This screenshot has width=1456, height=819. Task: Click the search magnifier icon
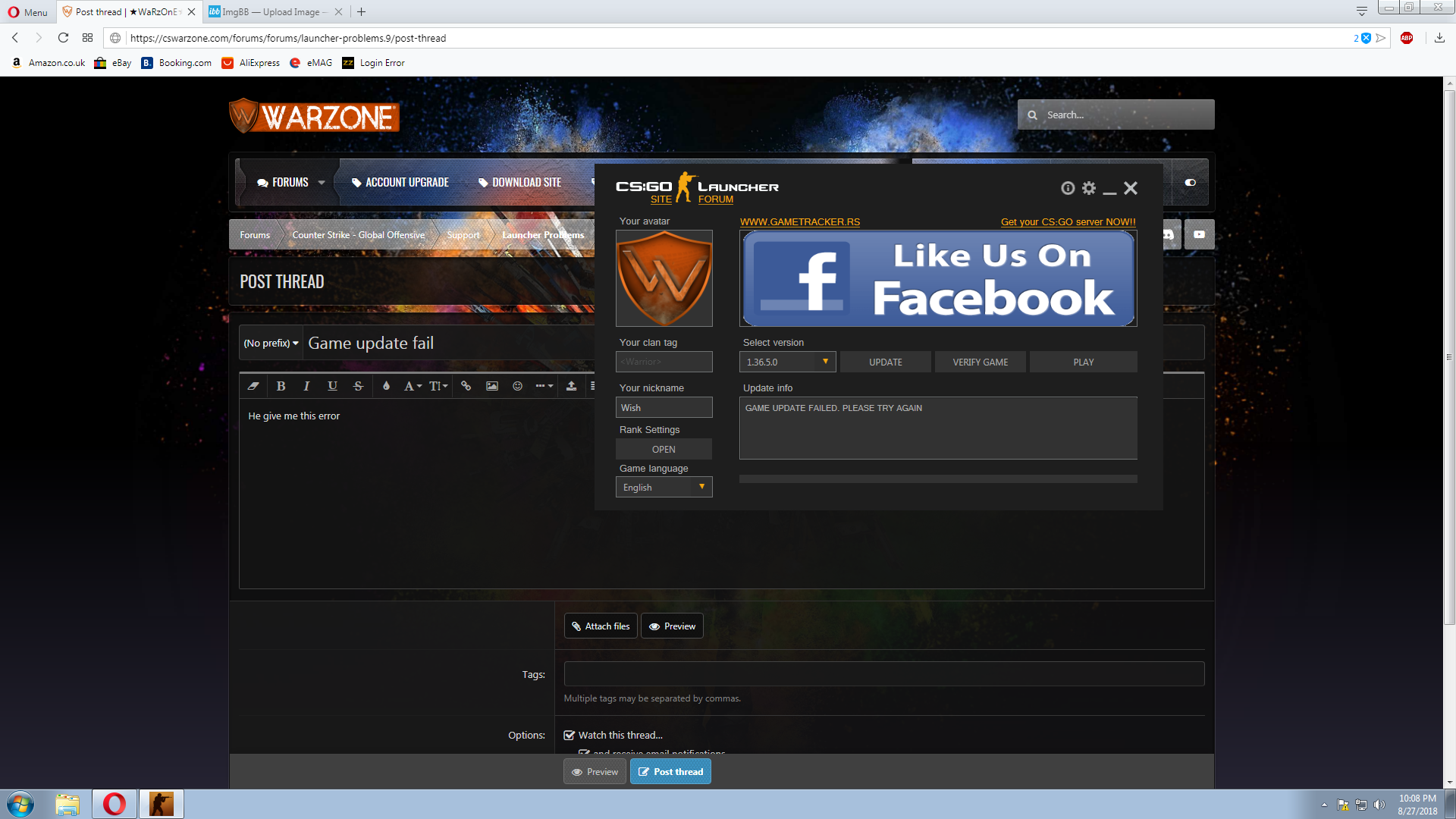point(1032,115)
